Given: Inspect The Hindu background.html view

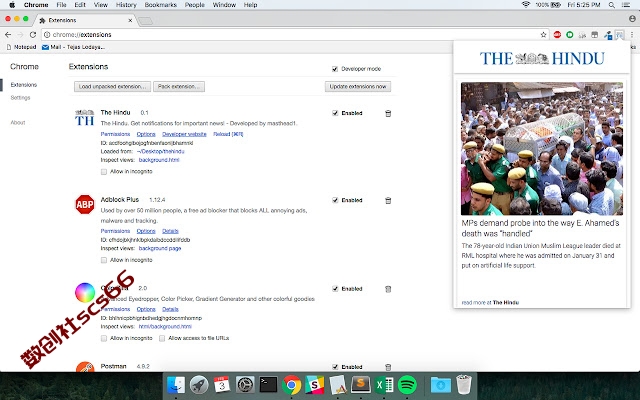Looking at the screenshot, I should (159, 160).
